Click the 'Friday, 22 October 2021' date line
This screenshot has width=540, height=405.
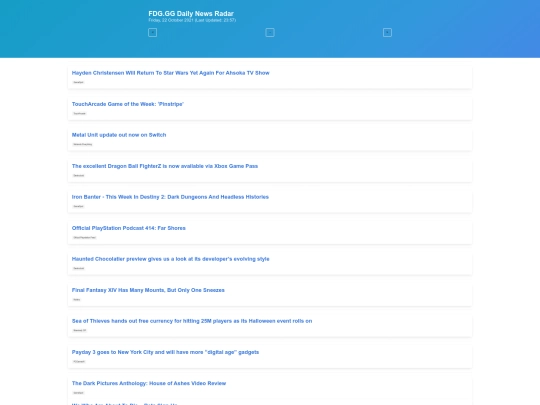tap(192, 20)
